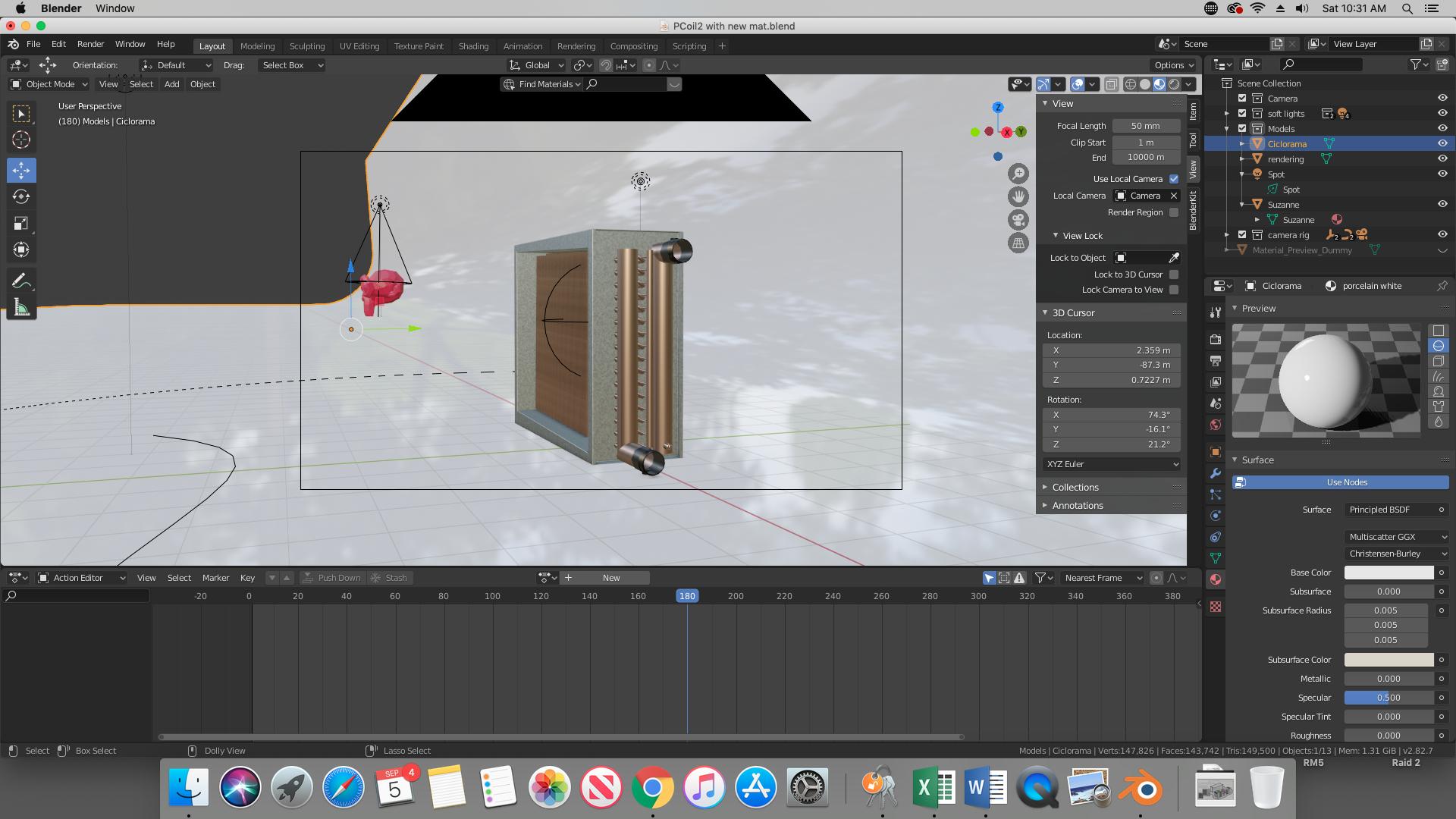
Task: Open the Modifier properties wrench tab
Action: pos(1216,473)
